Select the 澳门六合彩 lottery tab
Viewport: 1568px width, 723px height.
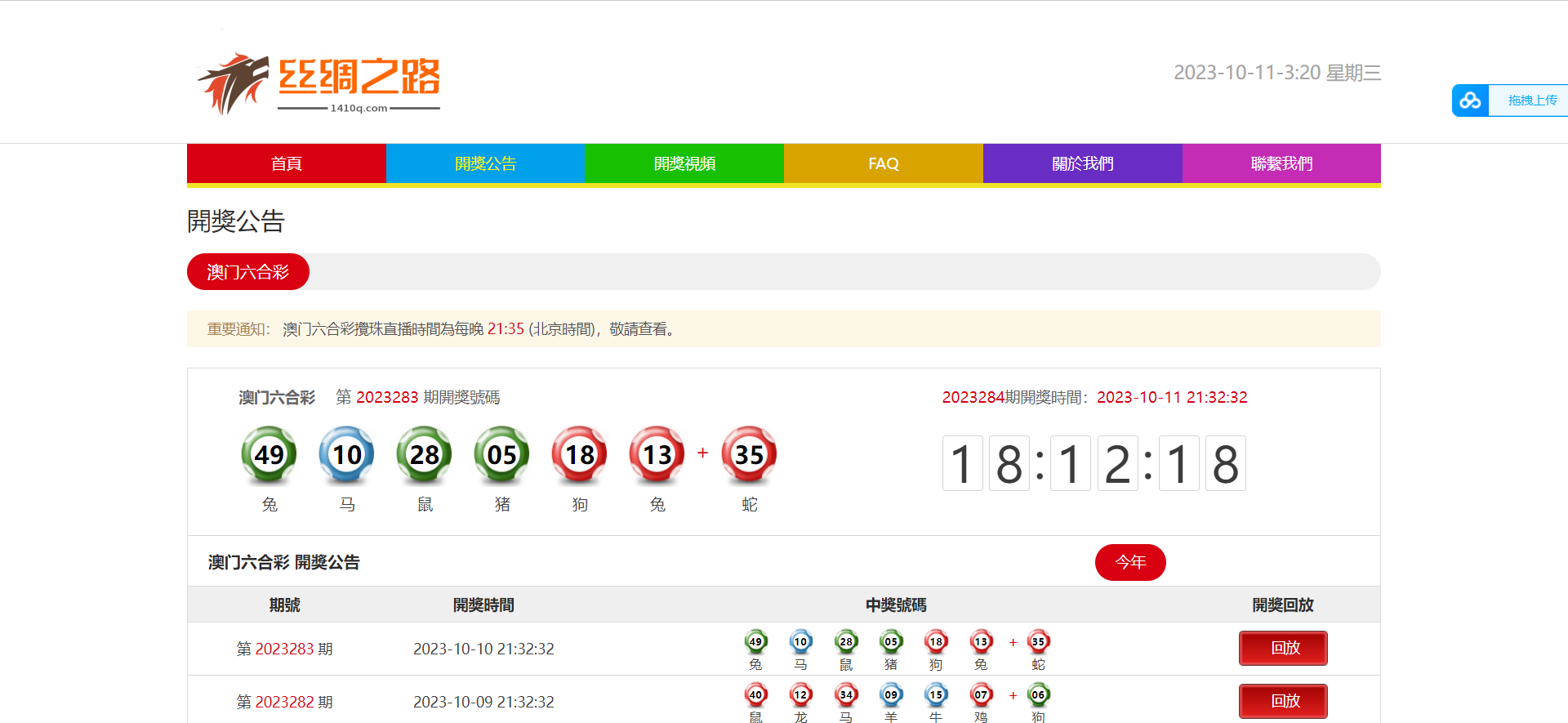248,272
